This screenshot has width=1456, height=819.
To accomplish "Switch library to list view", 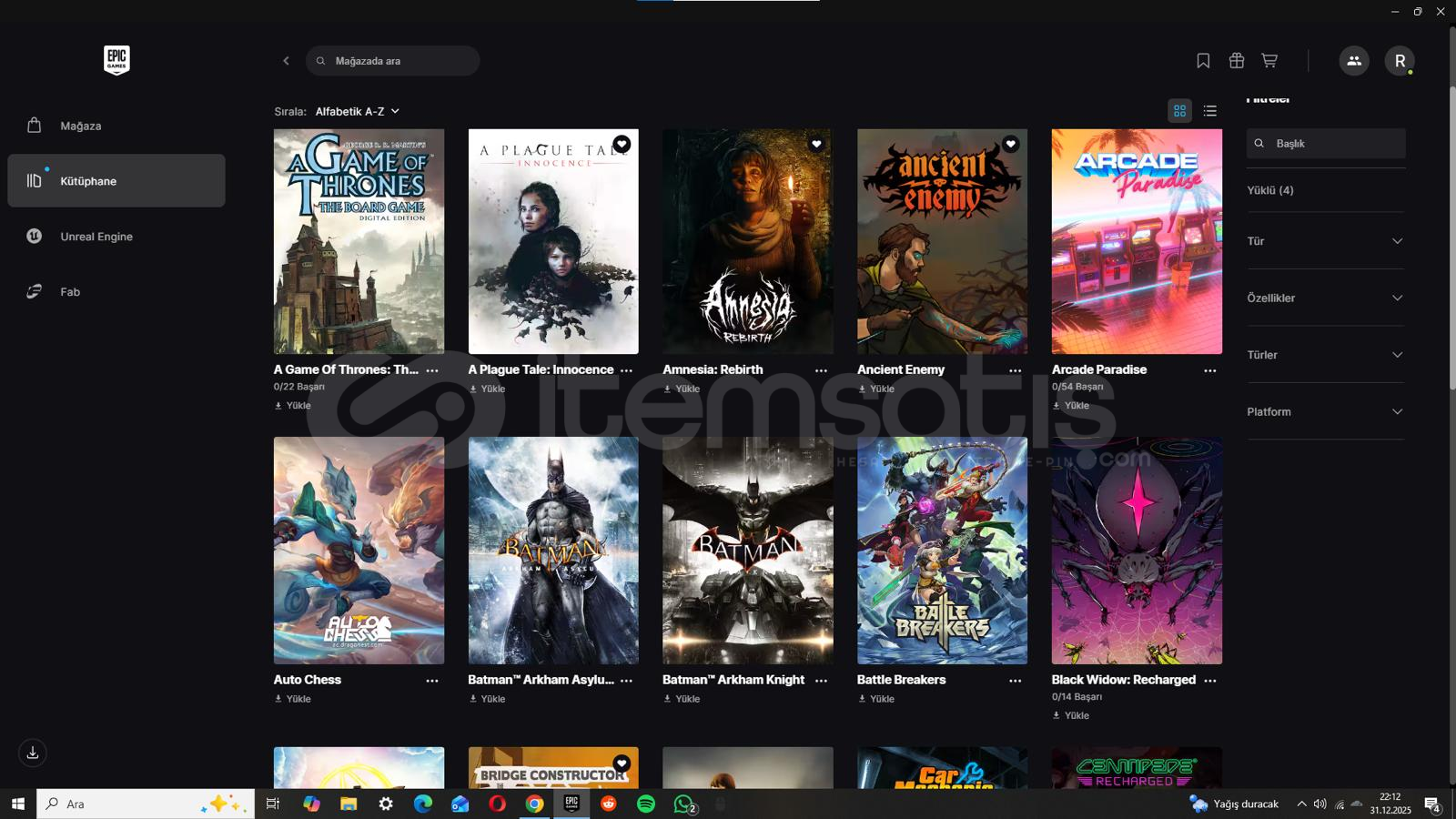I will point(1209,111).
